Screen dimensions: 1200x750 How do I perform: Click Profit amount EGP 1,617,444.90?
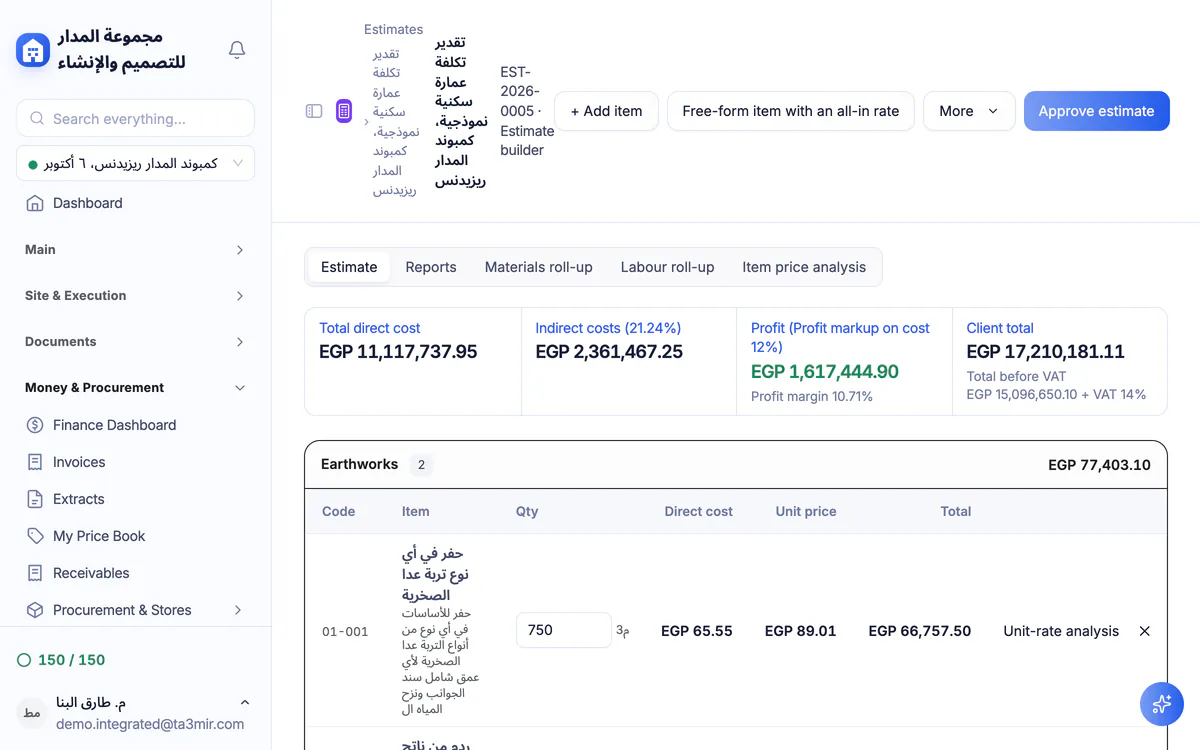[825, 372]
